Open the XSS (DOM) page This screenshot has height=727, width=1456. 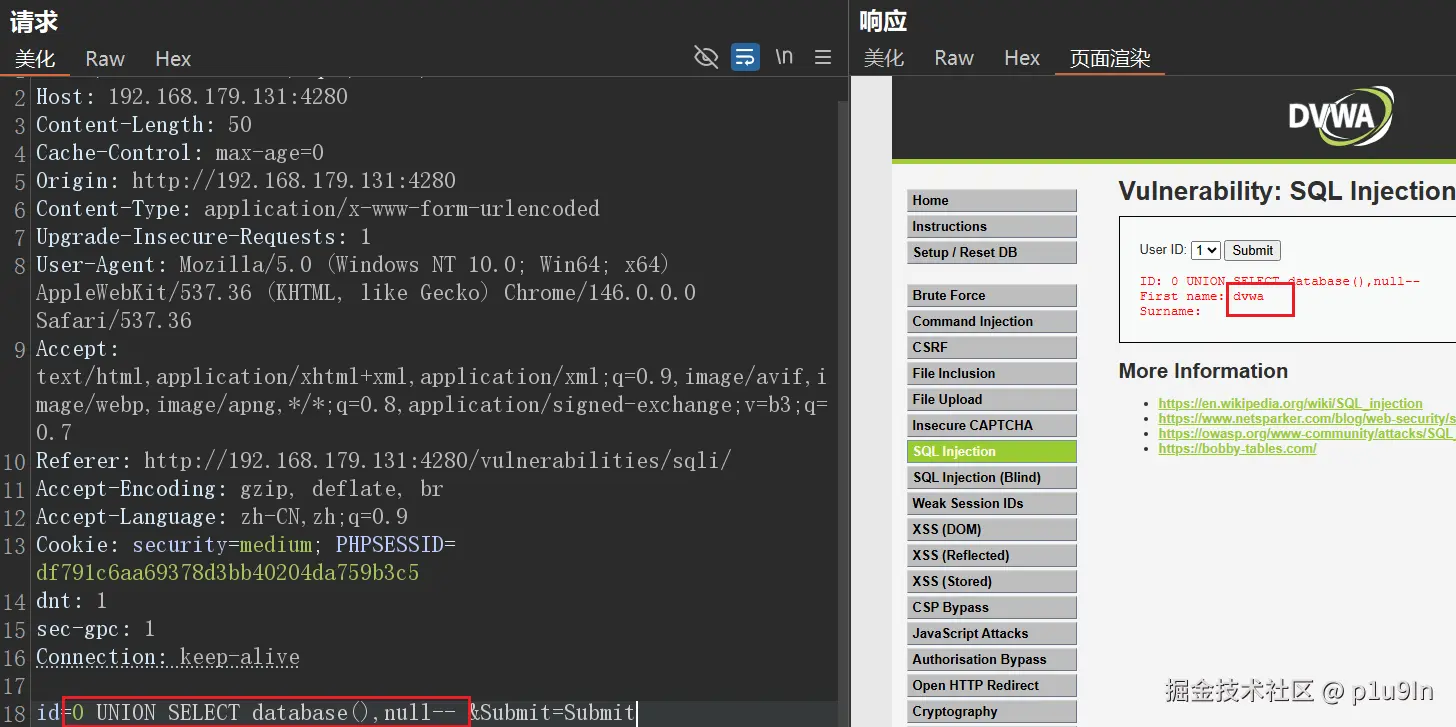tap(992, 529)
